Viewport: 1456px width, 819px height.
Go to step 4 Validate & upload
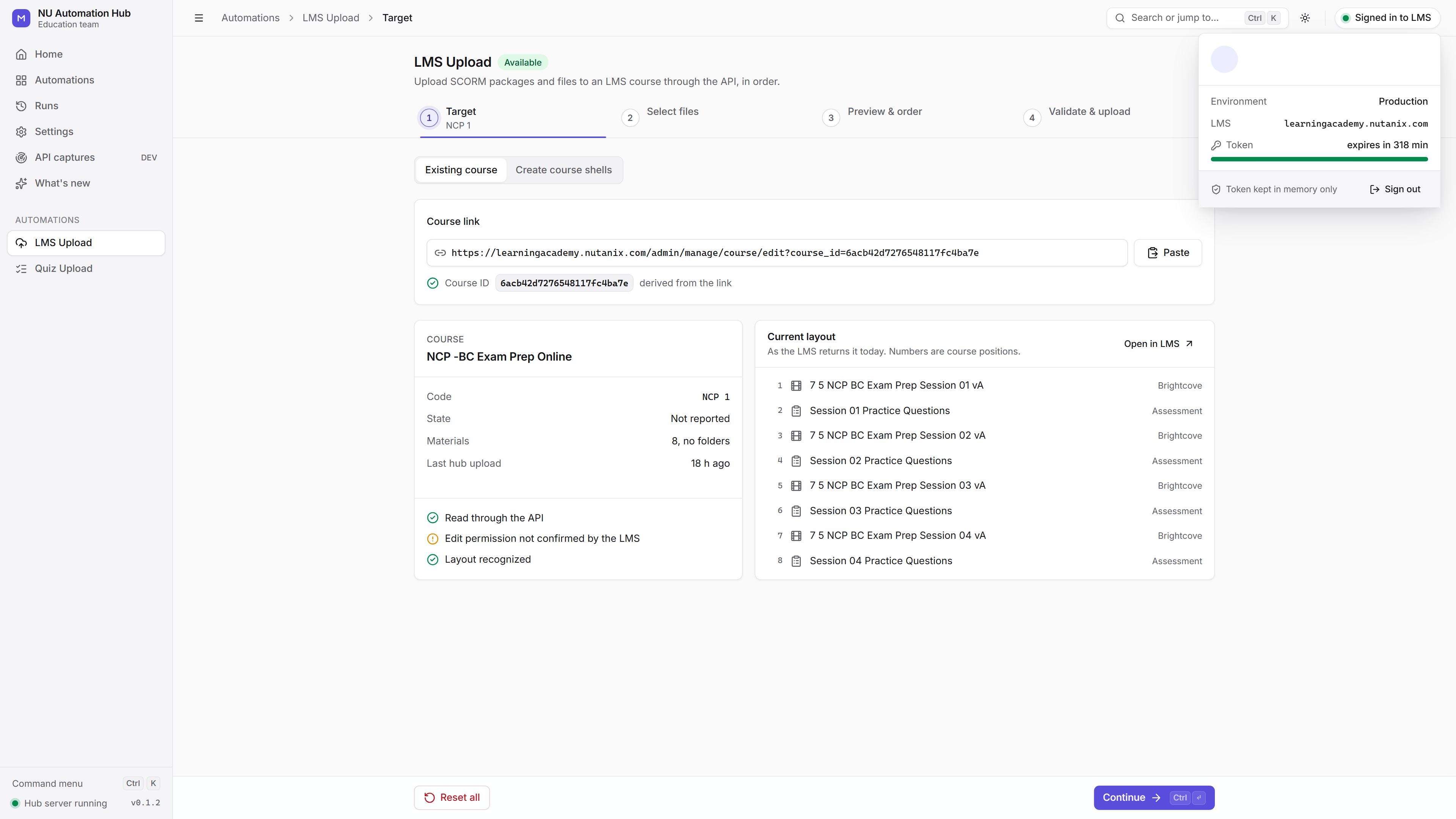pyautogui.click(x=1077, y=118)
